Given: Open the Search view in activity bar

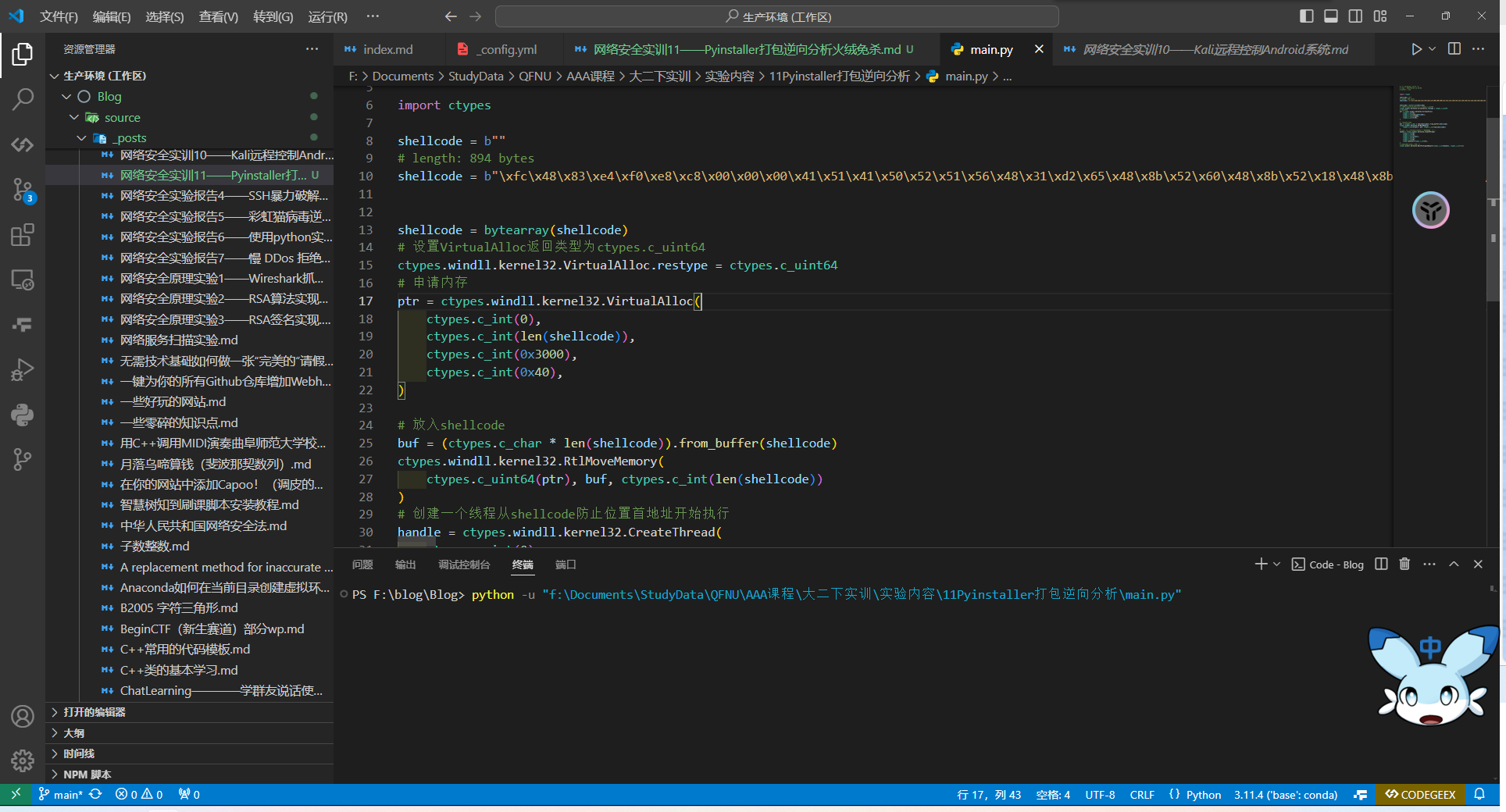Looking at the screenshot, I should (23, 99).
